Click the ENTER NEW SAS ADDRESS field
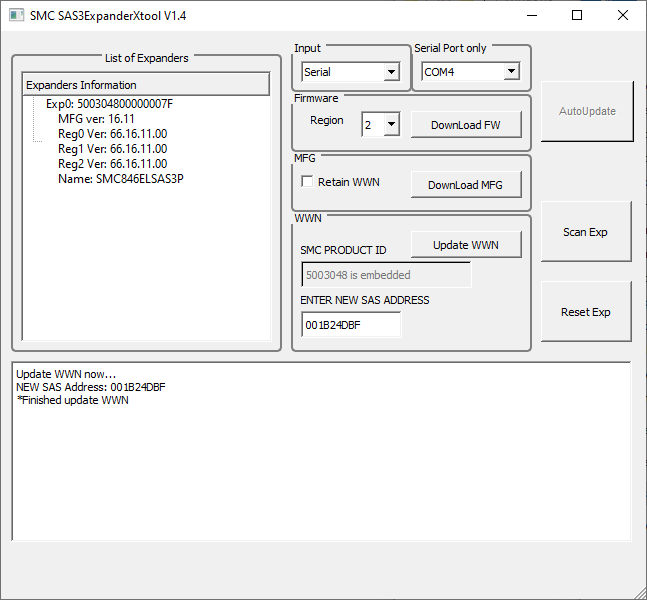 (x=350, y=325)
